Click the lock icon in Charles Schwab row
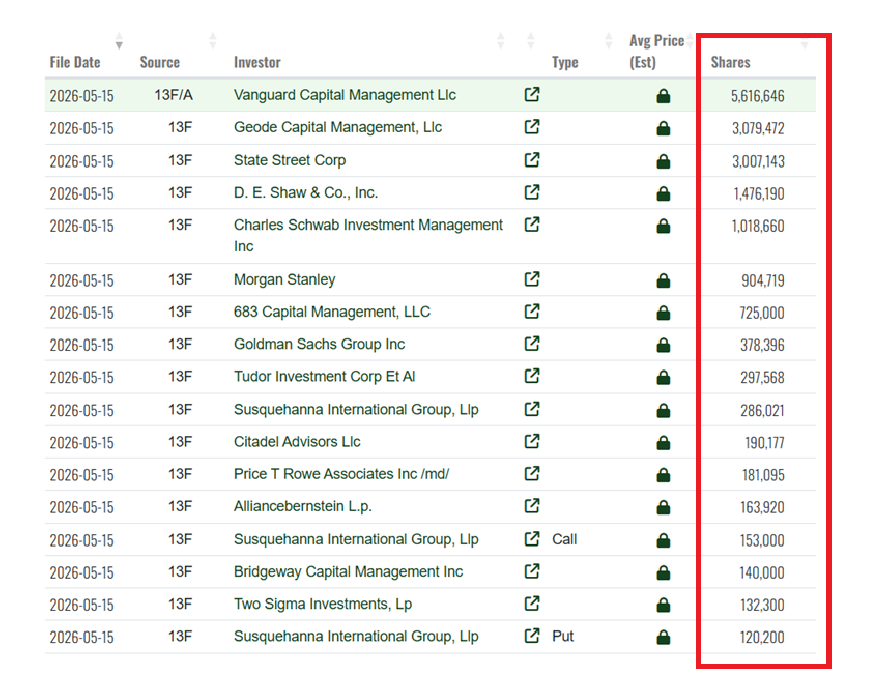The height and width of the screenshot is (691, 870). pos(663,226)
